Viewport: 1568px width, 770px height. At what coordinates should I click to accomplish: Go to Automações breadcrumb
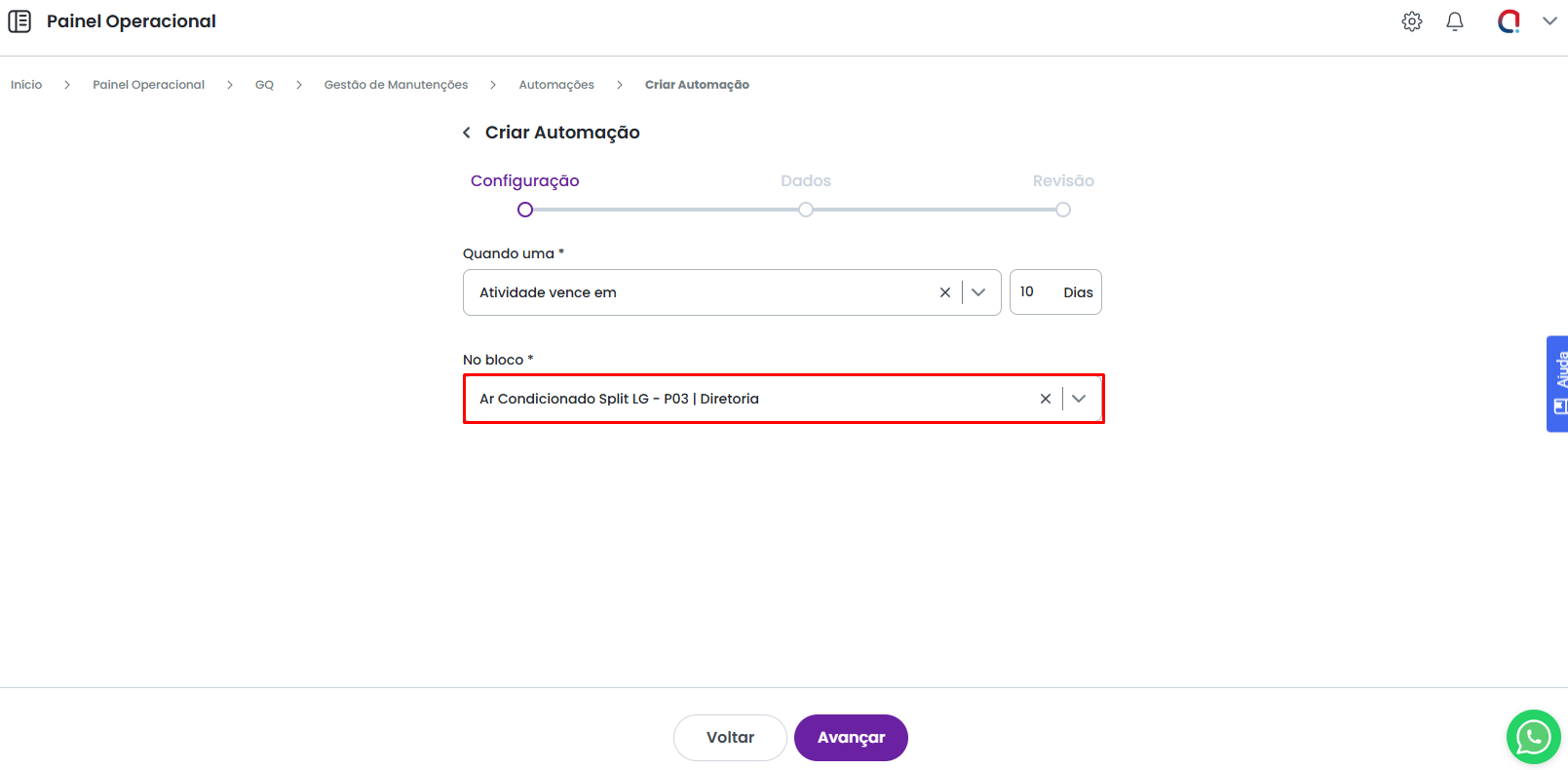point(555,85)
